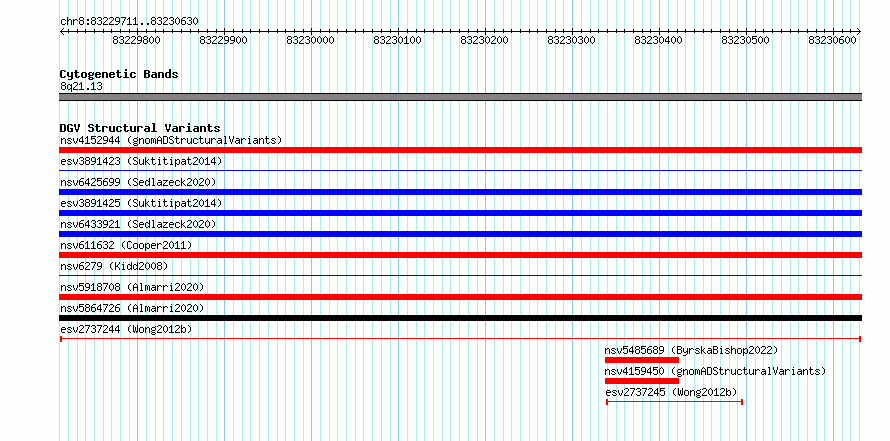This screenshot has height=441, width=890.
Task: Open the nsv611632 (Cooper2011) label
Action: pyautogui.click(x=126, y=245)
